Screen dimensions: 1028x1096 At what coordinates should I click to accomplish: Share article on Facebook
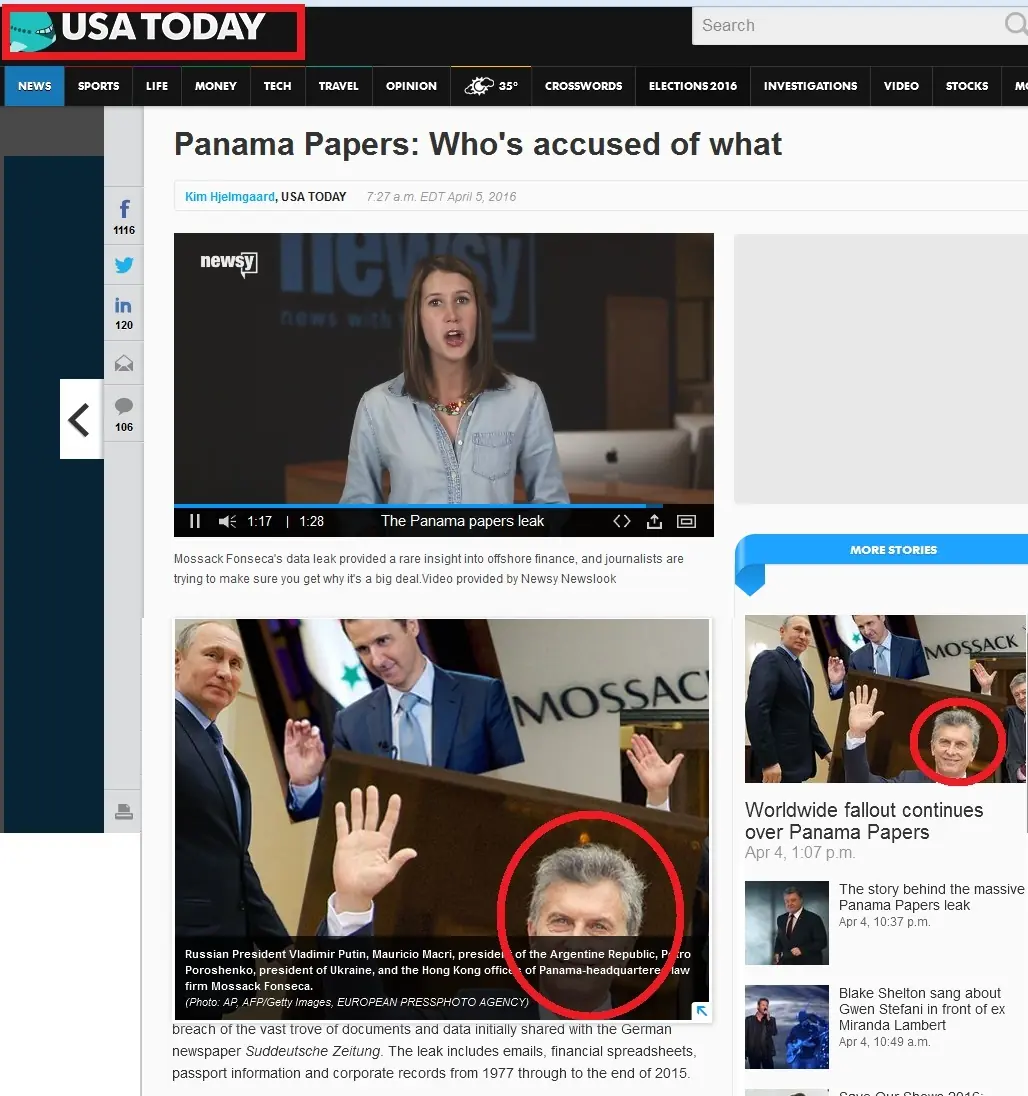124,216
